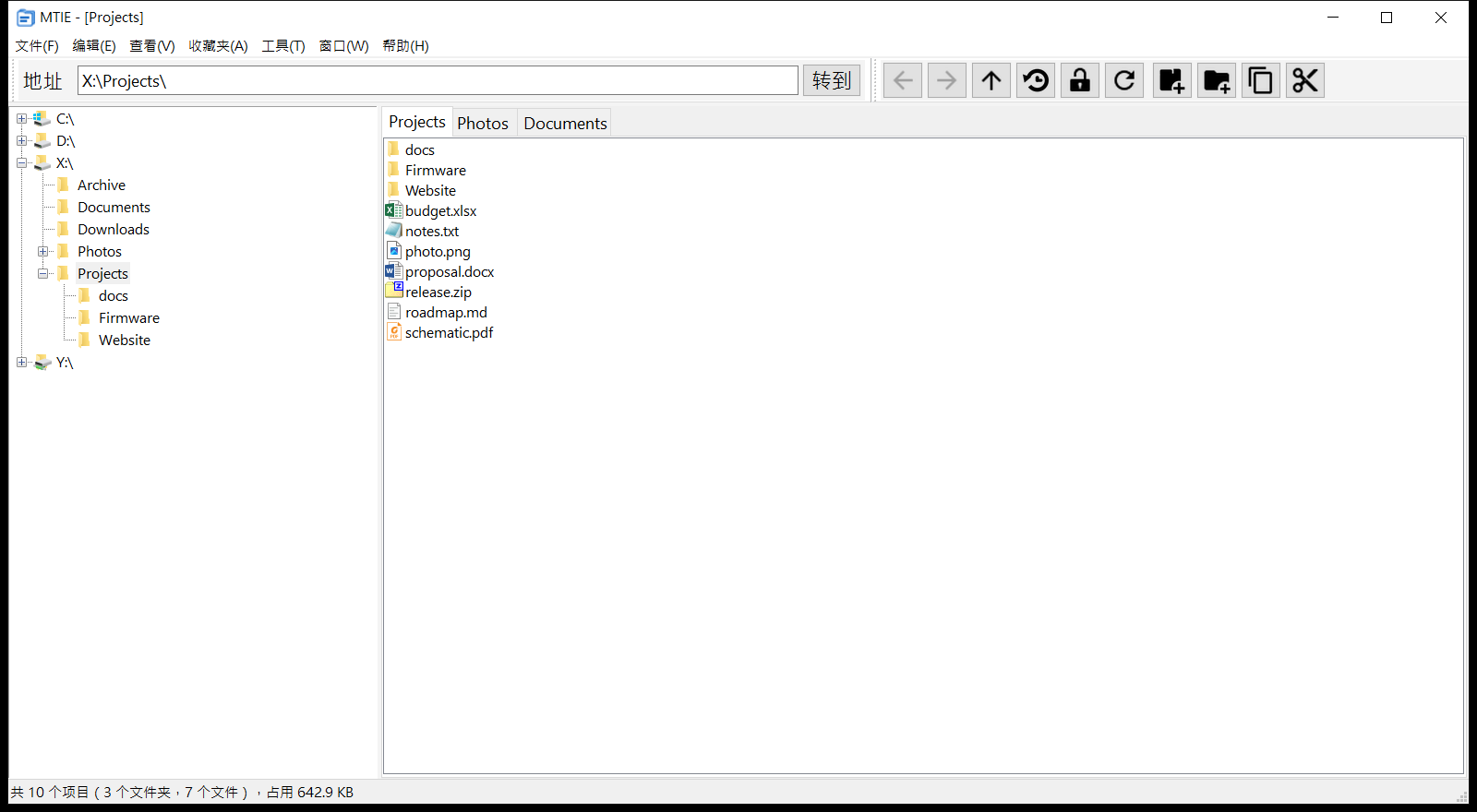Toggle the lock tab icon
This screenshot has height=812, width=1477.
click(x=1080, y=80)
